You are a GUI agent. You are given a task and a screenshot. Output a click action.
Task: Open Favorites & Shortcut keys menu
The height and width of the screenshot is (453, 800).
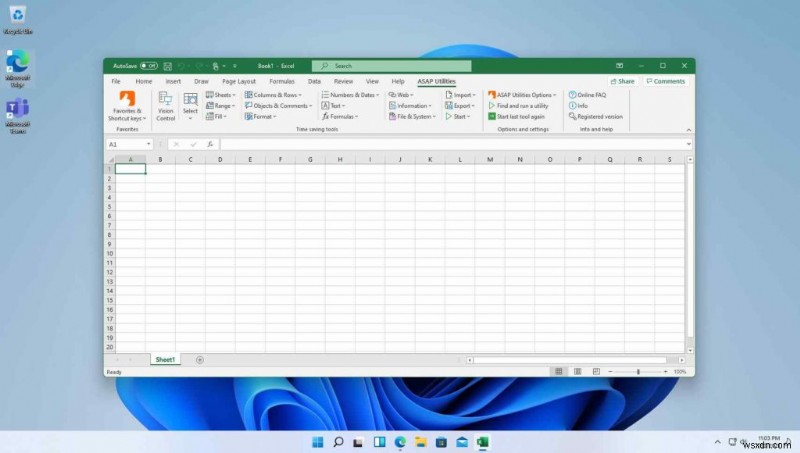(x=127, y=106)
